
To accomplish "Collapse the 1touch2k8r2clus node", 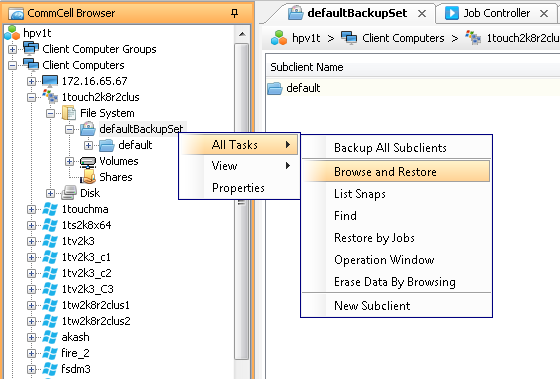I will pos(31,98).
